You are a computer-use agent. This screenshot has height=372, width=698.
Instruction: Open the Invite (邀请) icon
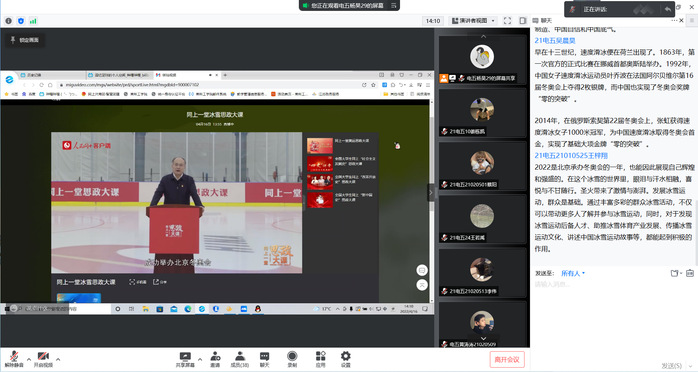coord(215,359)
